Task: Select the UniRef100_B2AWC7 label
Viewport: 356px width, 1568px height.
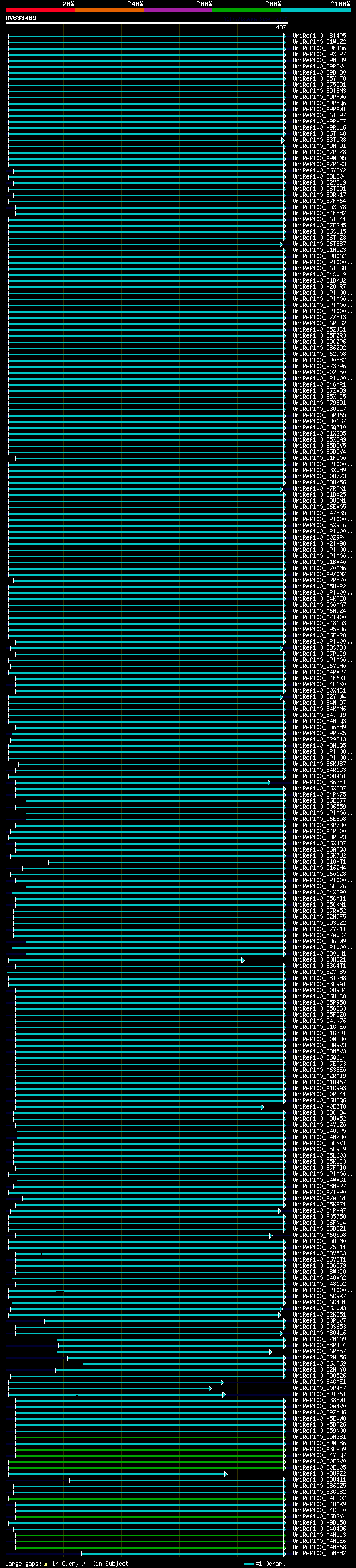Action: (319, 935)
